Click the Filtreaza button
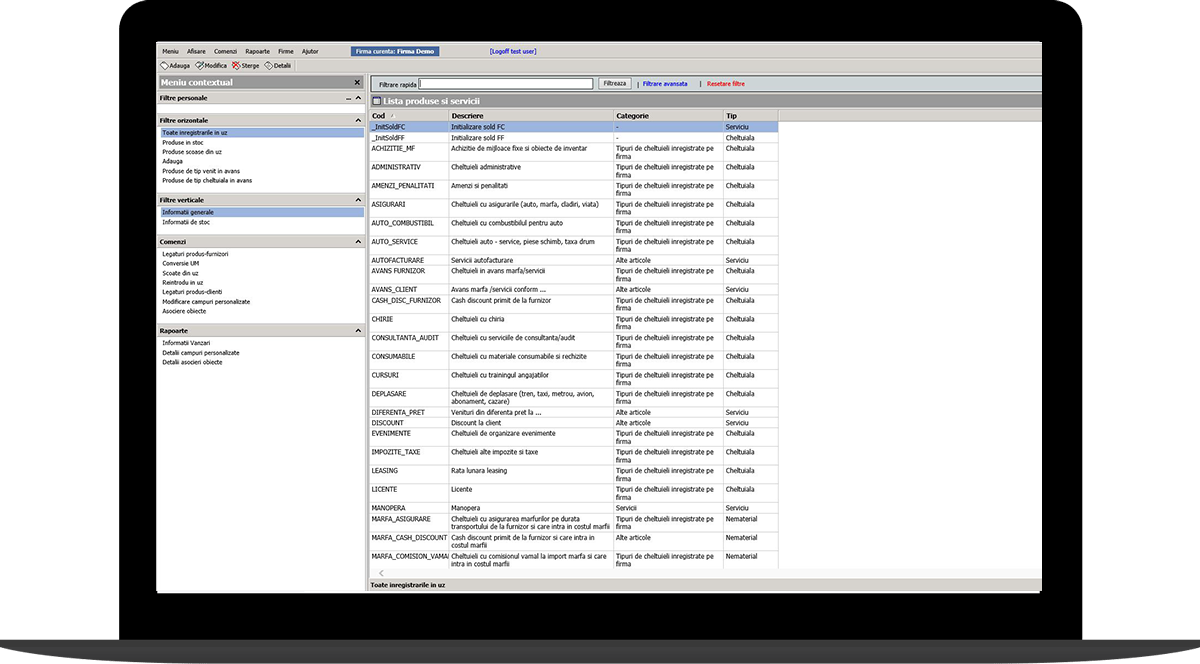 tap(614, 84)
